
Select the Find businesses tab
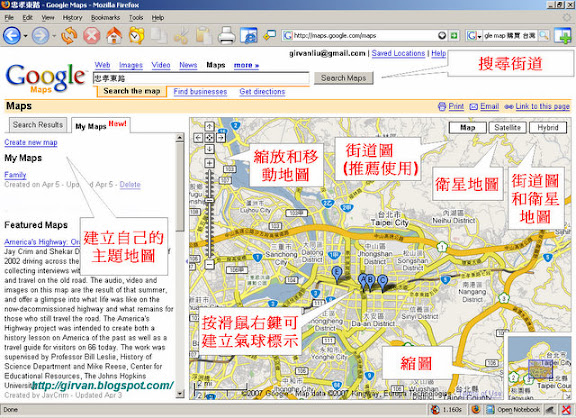click(x=200, y=92)
